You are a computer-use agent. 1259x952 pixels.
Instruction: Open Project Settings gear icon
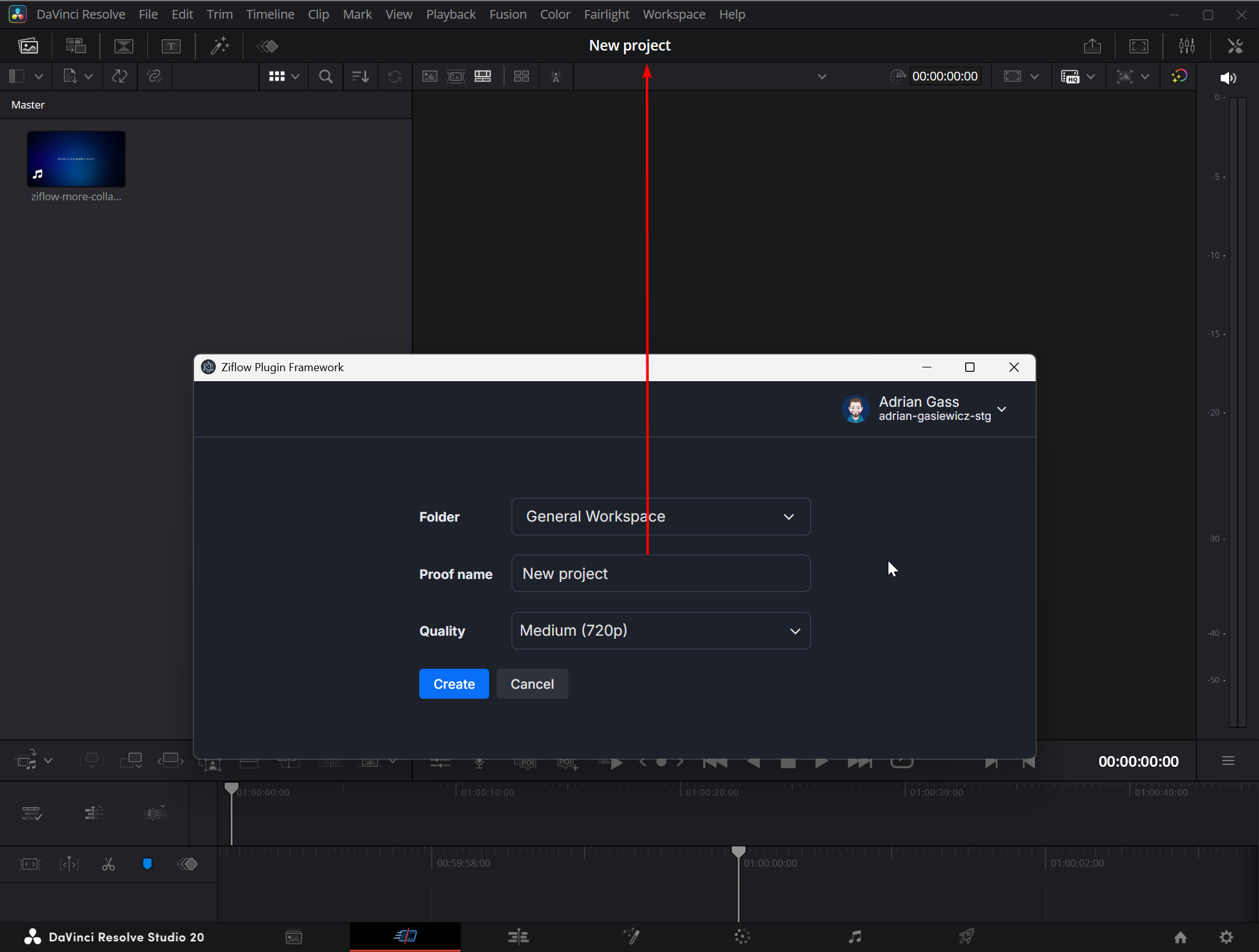click(x=1227, y=937)
